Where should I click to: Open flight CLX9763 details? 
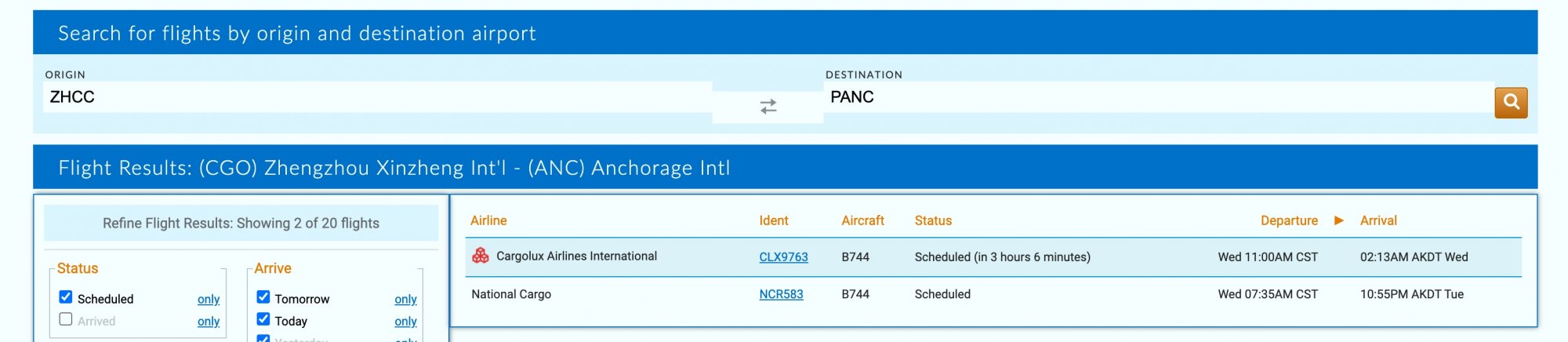tap(783, 256)
